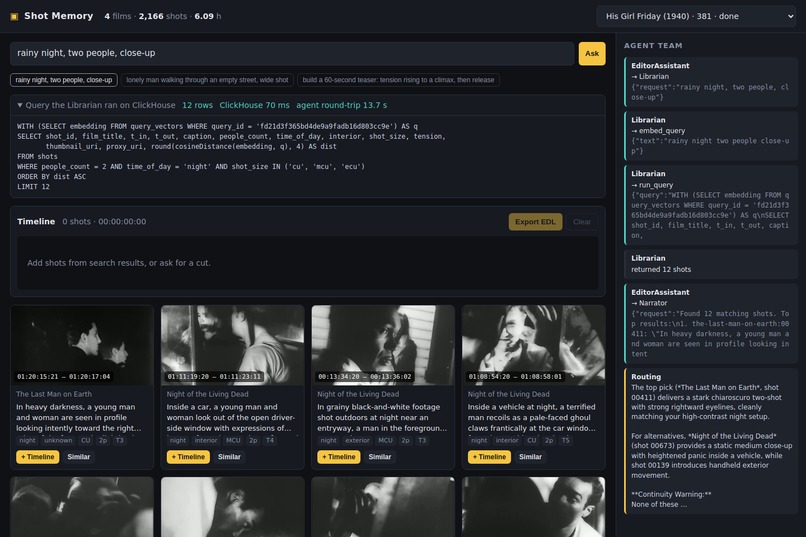Add the 'Inside a vehicle at night' shot to Timeline
The width and height of the screenshot is (806, 537).
click(489, 457)
